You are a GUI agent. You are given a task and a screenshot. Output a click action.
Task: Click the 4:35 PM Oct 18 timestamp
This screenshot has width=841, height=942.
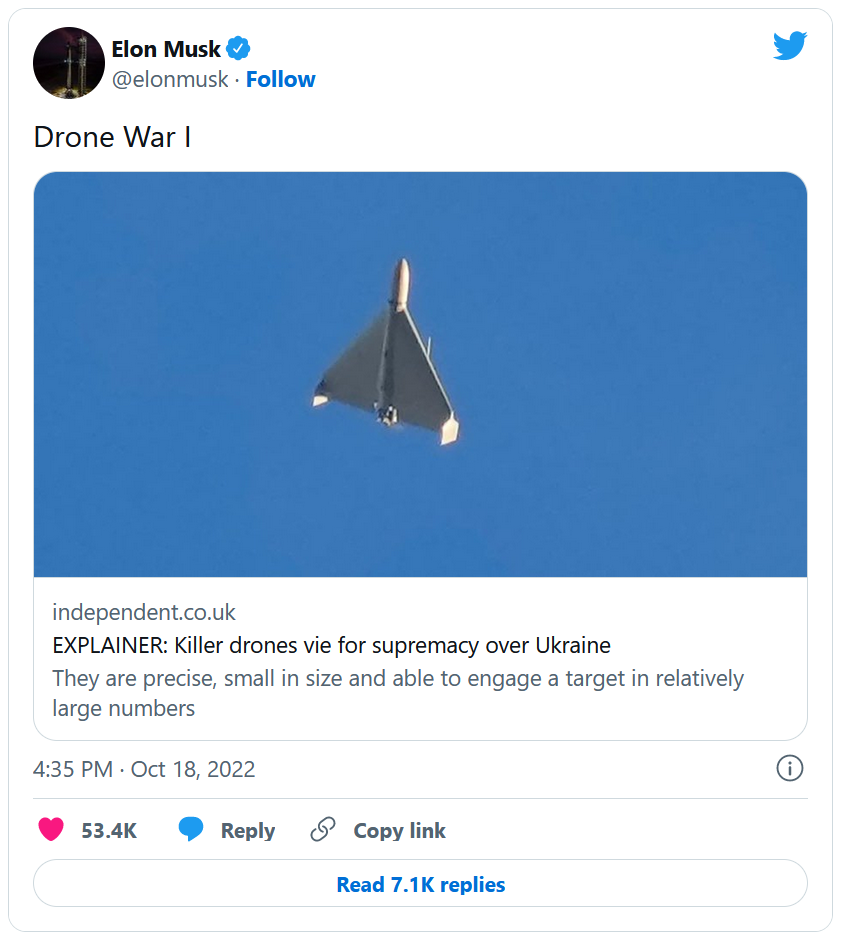144,769
